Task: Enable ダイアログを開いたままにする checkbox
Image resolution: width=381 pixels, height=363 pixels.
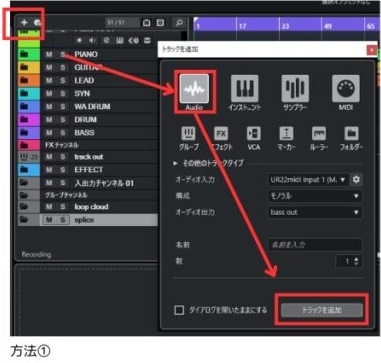Action: coord(179,310)
